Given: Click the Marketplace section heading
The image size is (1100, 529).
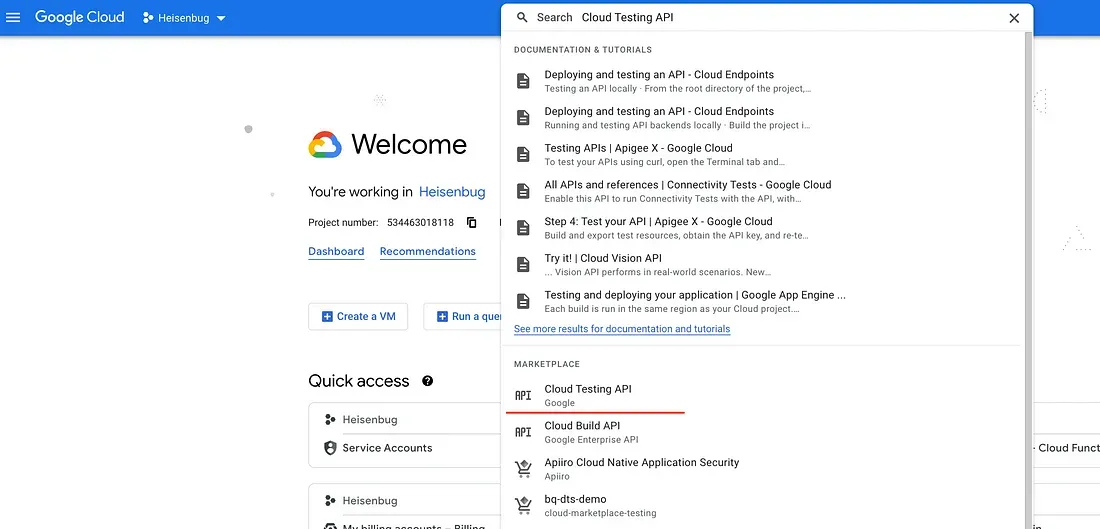Looking at the screenshot, I should click(x=546, y=364).
